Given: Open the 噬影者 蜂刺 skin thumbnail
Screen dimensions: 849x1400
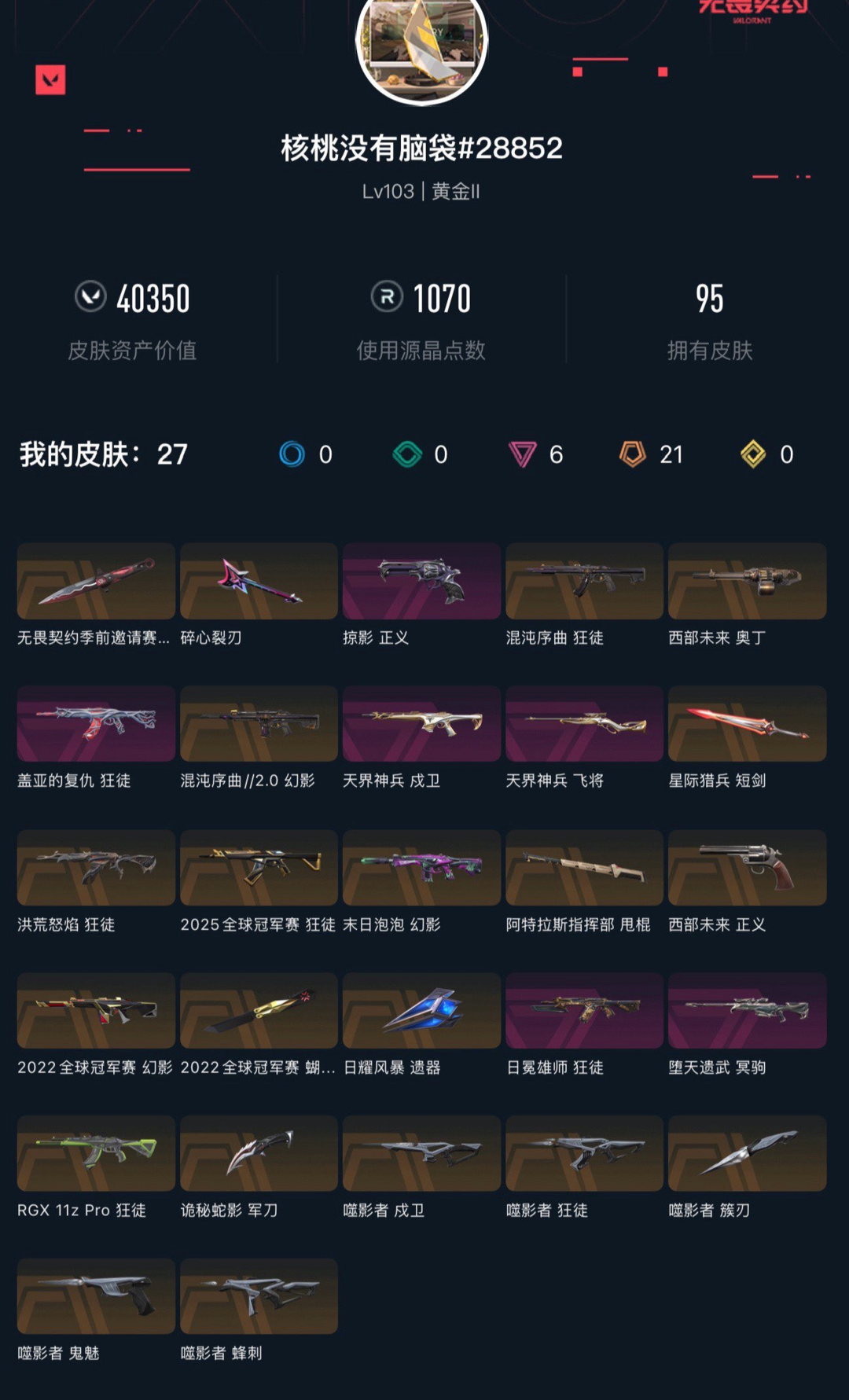Looking at the screenshot, I should click(x=259, y=1296).
